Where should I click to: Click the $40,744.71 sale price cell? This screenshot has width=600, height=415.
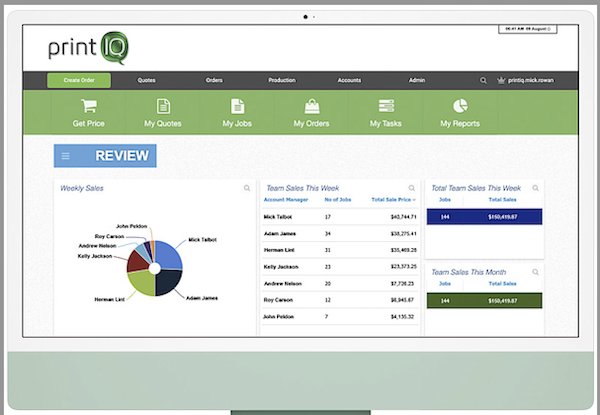click(x=404, y=217)
